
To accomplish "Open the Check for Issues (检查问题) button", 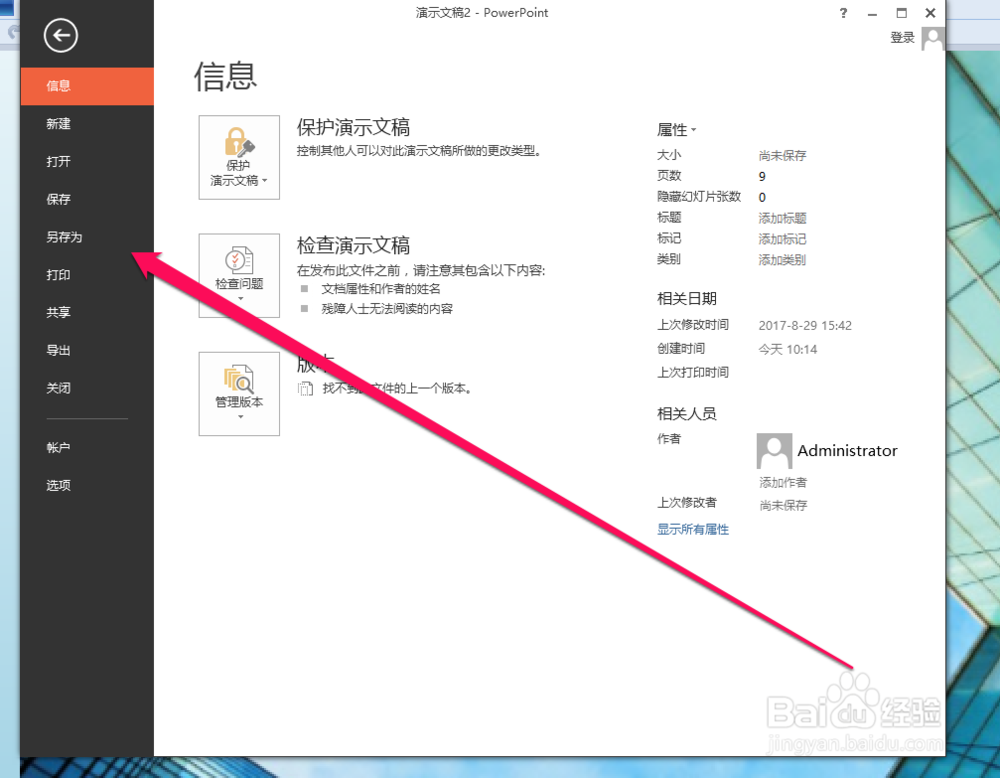I will tap(239, 275).
